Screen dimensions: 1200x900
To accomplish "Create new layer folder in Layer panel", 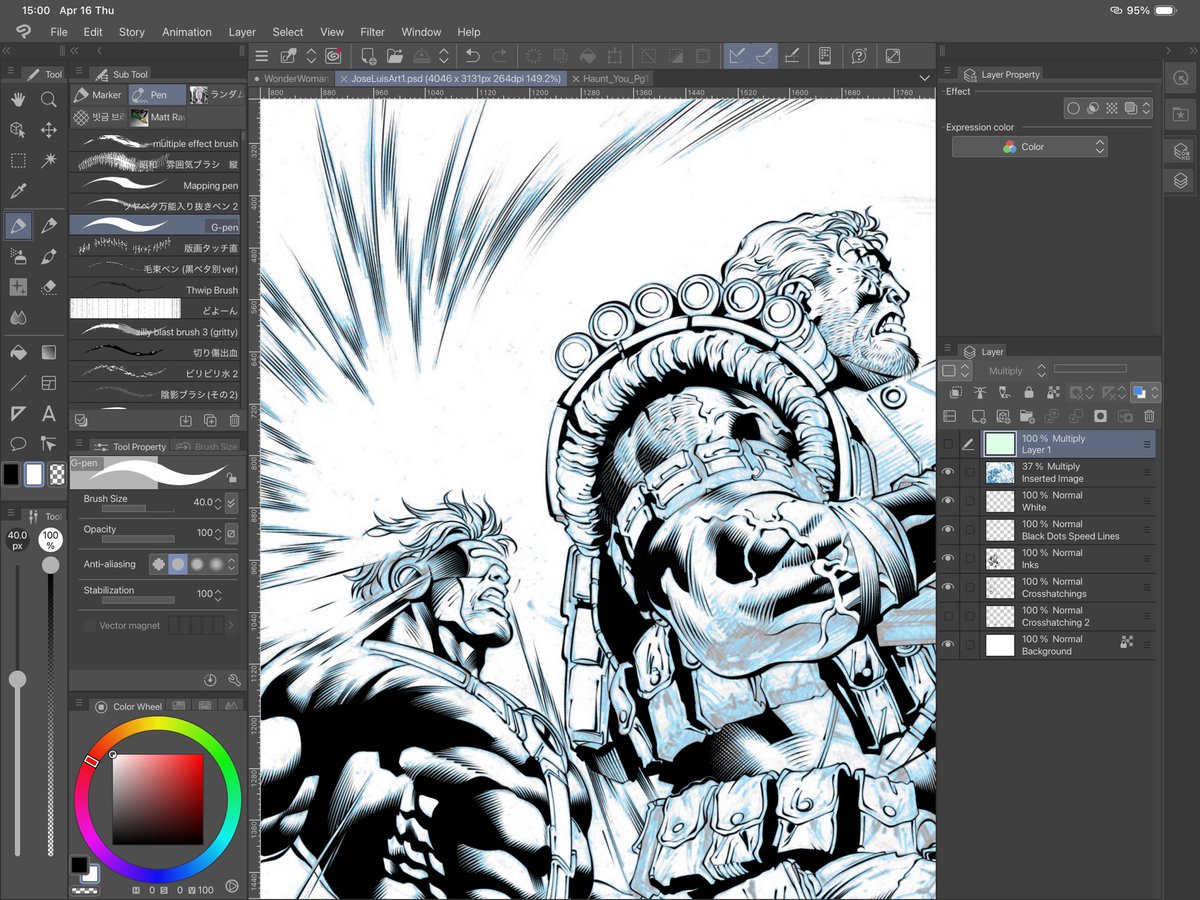I will click(x=1027, y=416).
